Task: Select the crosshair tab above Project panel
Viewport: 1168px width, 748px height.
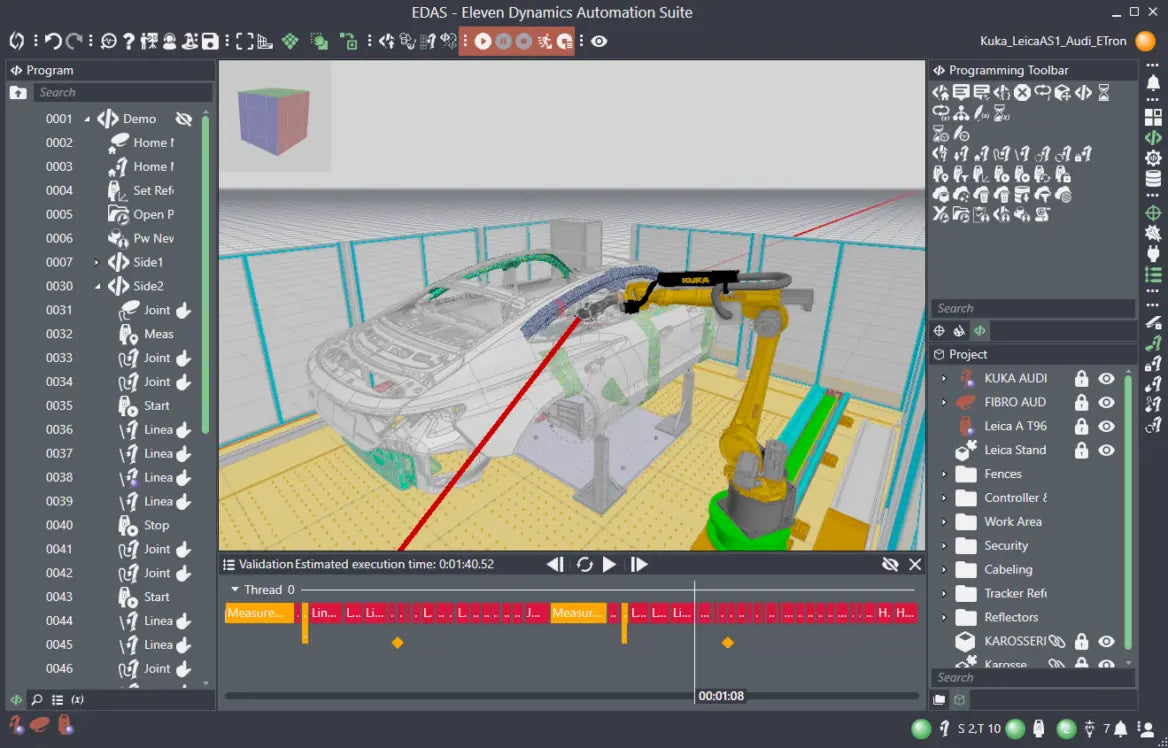Action: (x=939, y=331)
